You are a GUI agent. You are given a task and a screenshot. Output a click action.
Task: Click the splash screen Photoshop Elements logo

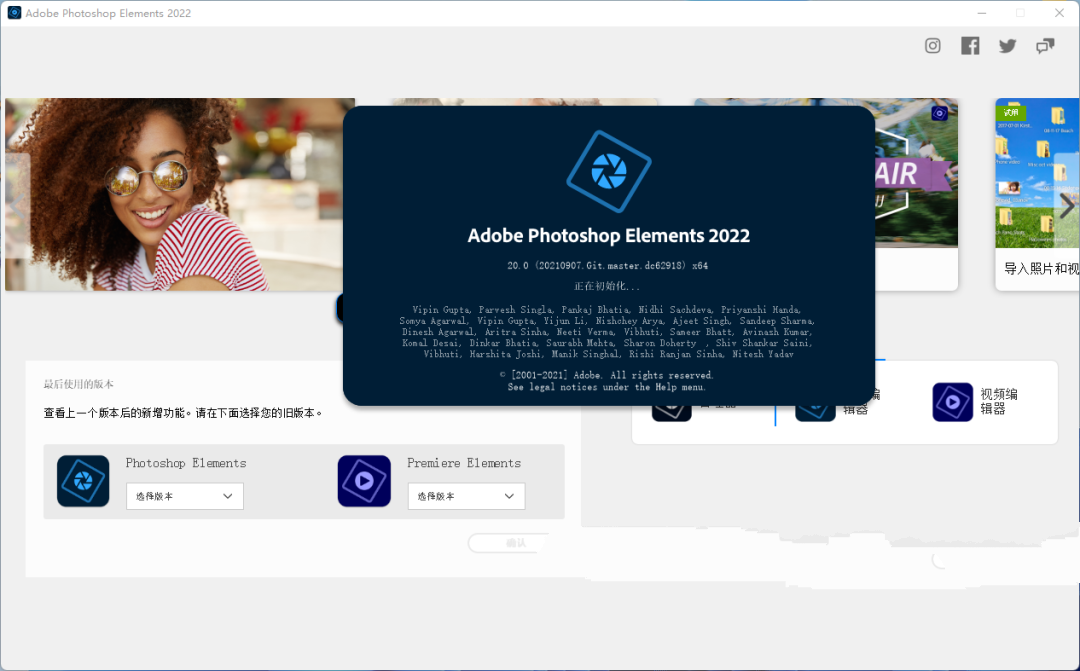click(609, 171)
